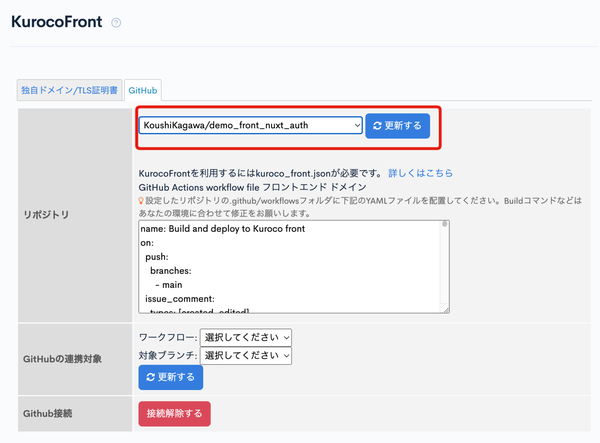
Task: Click the lightbulb hint icon before 設定したリポジトリ
Action: pyautogui.click(x=141, y=201)
